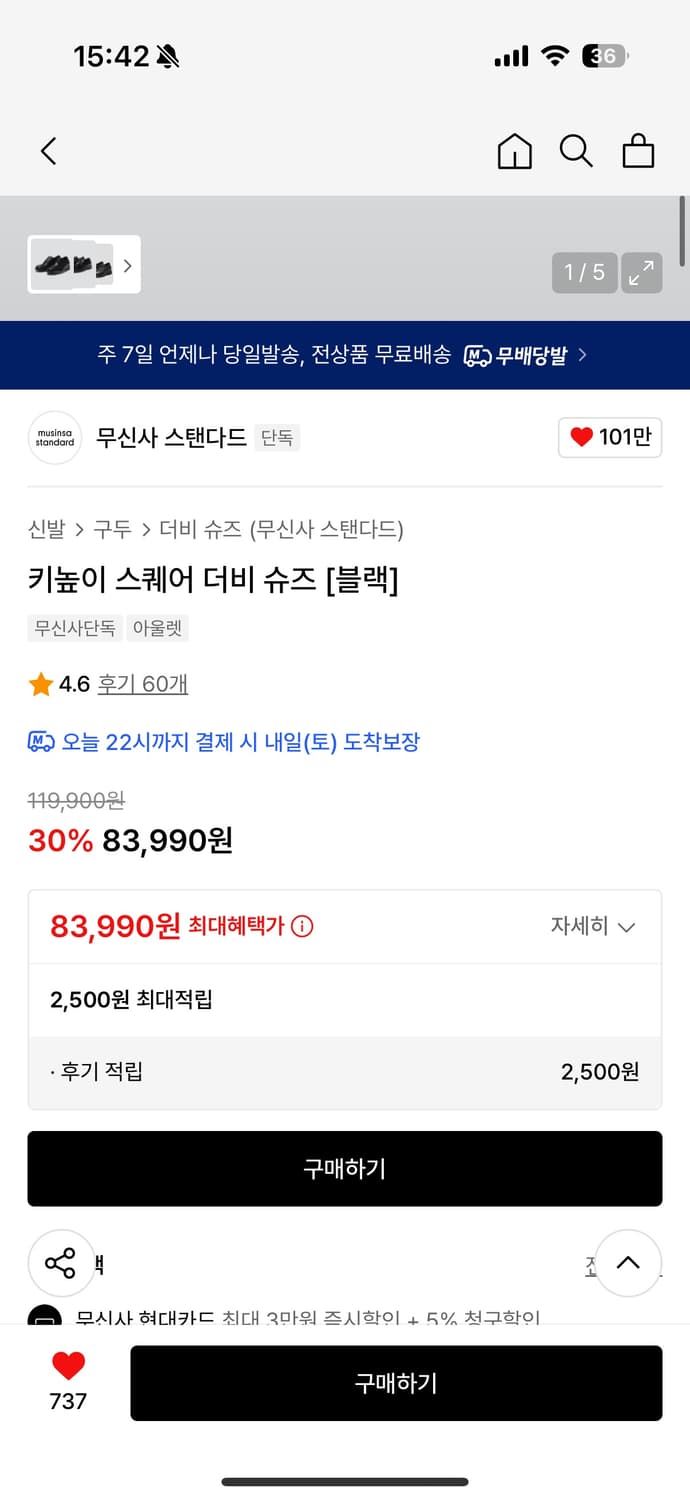The image size is (690, 1500).
Task: Toggle the brand favorite heart showing 101만
Action: (610, 437)
